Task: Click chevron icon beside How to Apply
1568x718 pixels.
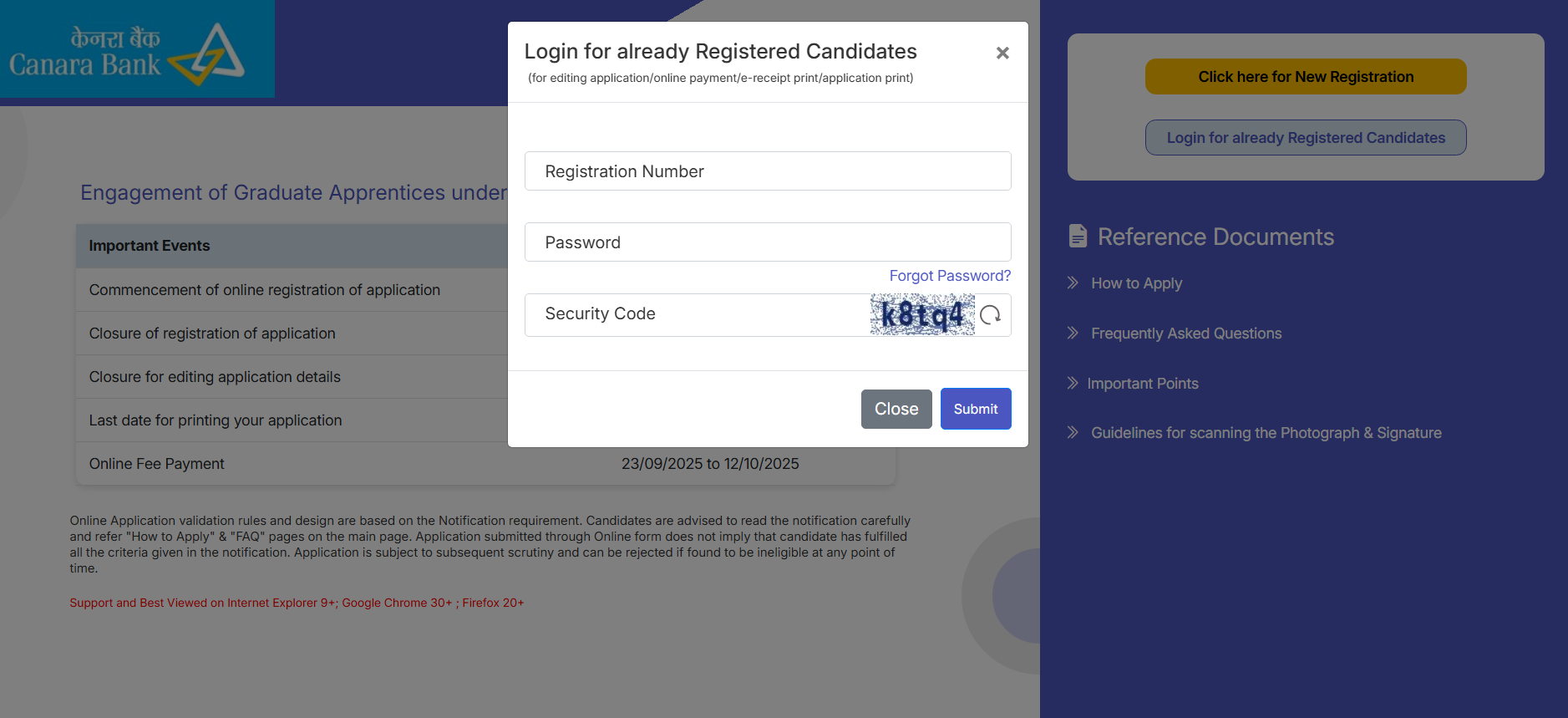Action: tap(1073, 283)
